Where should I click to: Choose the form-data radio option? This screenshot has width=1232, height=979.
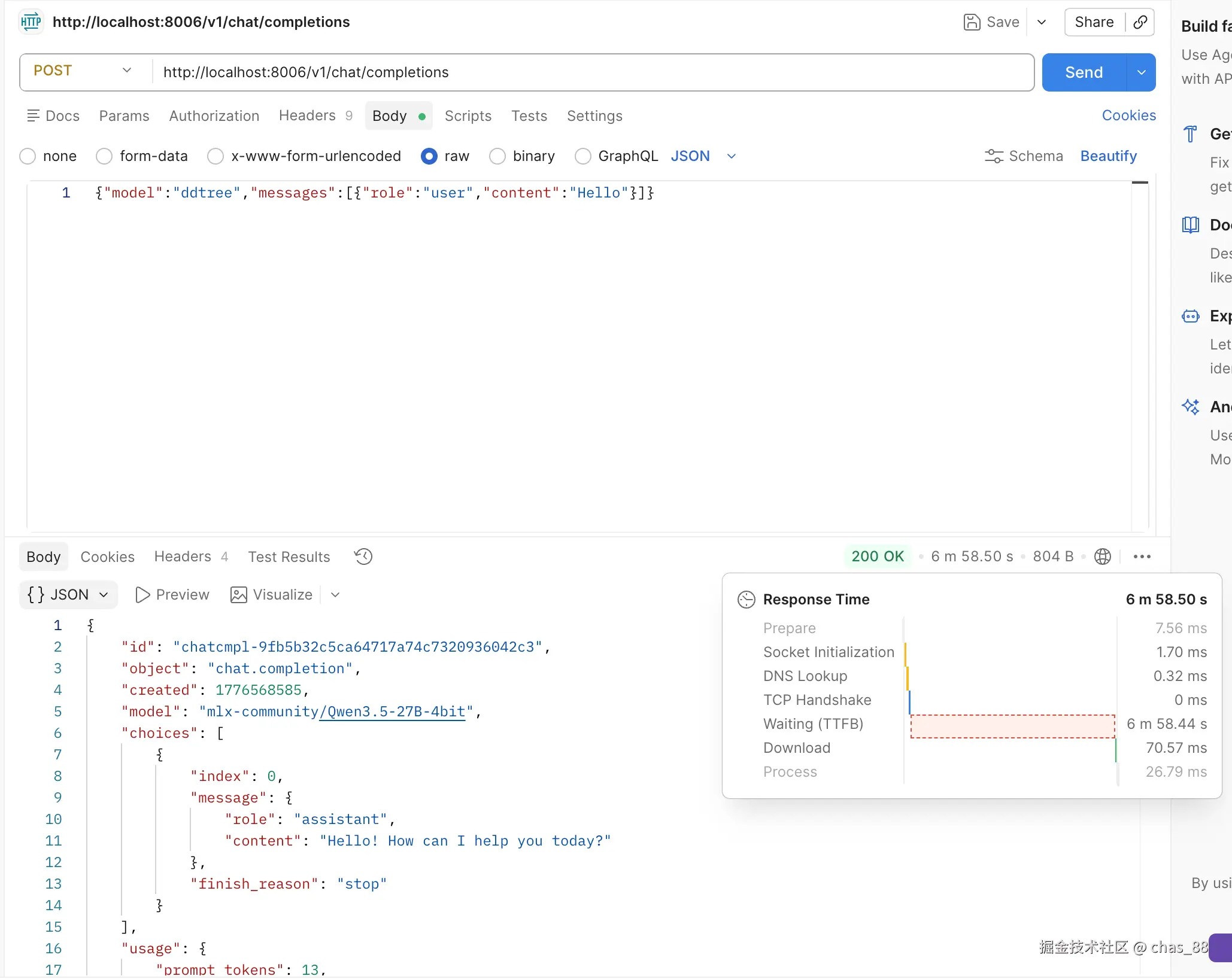(x=104, y=156)
